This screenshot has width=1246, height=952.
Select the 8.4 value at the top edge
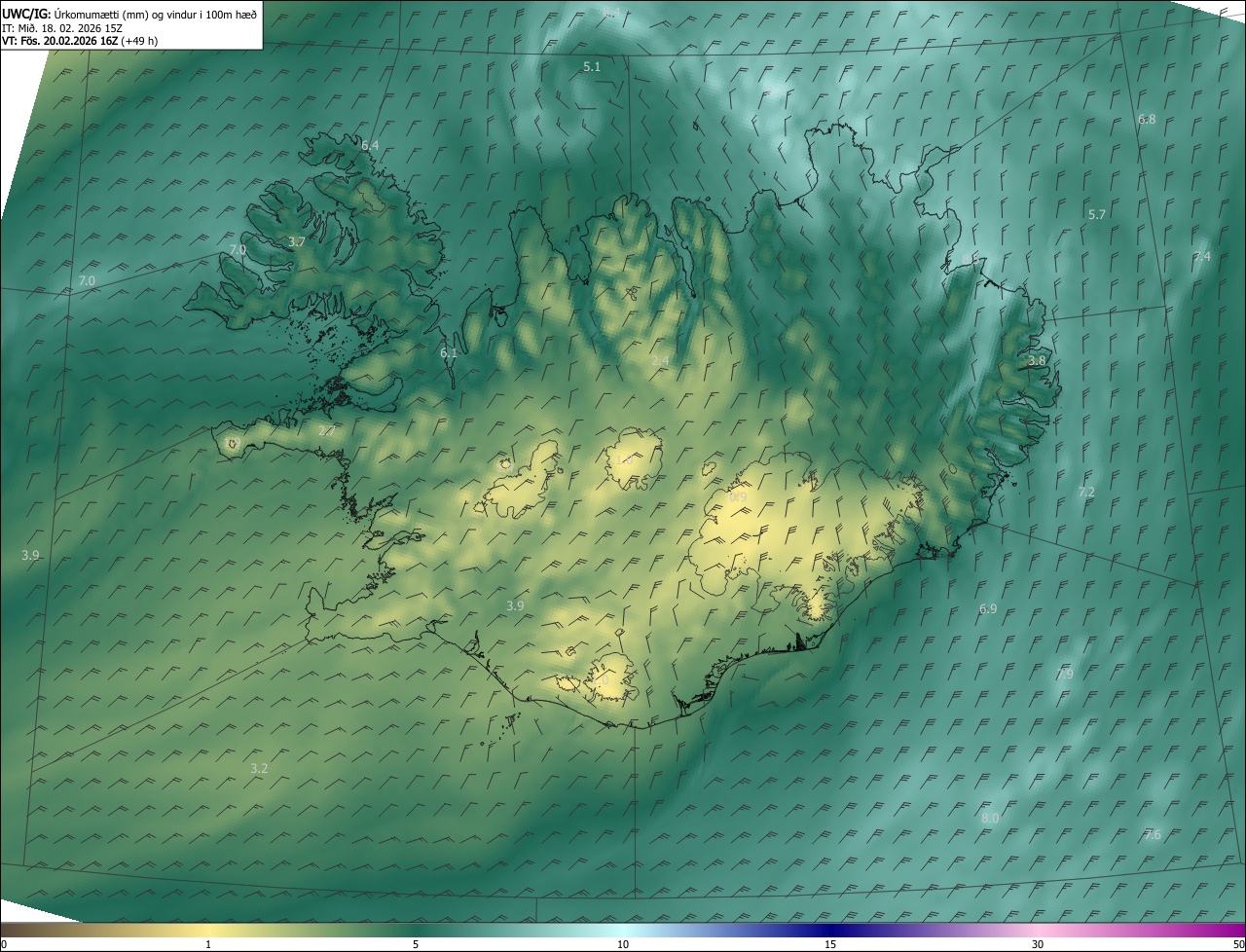coord(611,12)
